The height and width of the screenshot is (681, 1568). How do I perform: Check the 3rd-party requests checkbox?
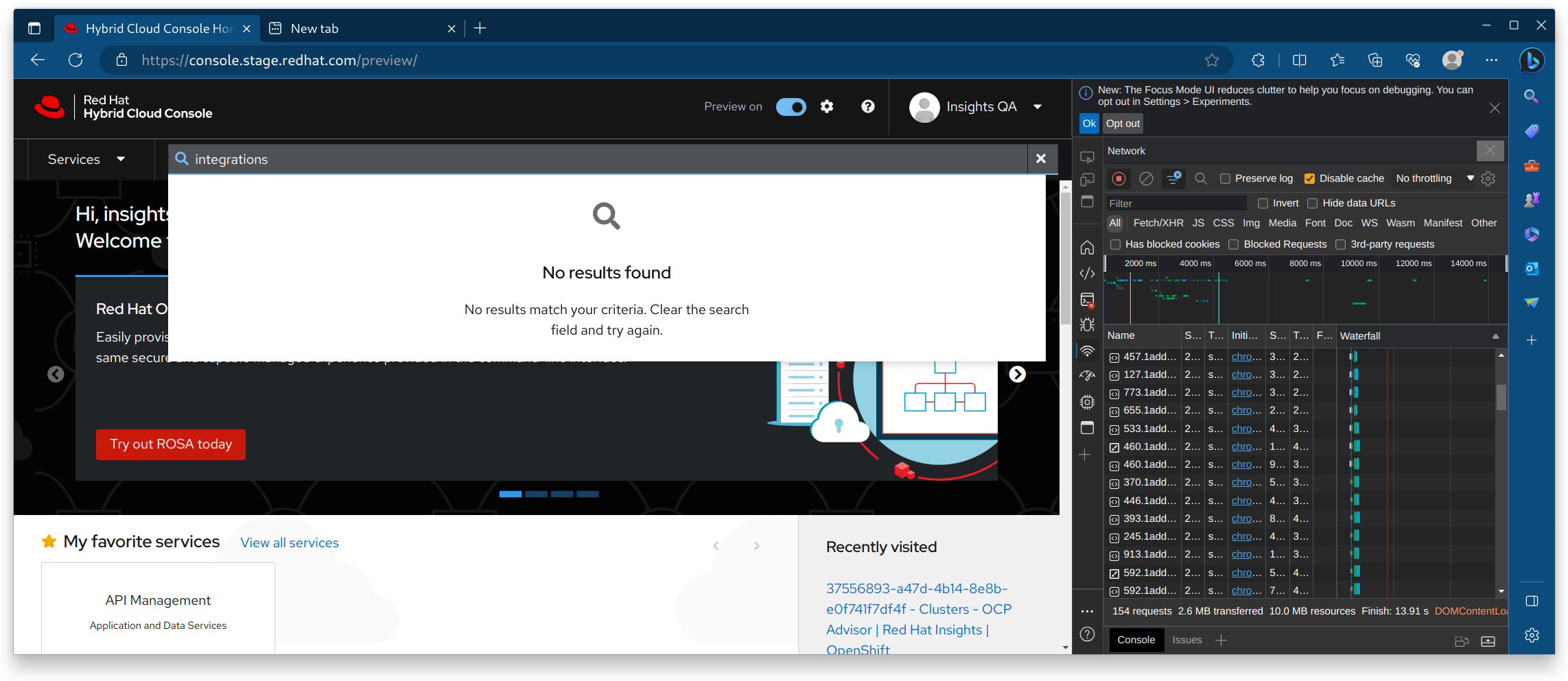1340,244
